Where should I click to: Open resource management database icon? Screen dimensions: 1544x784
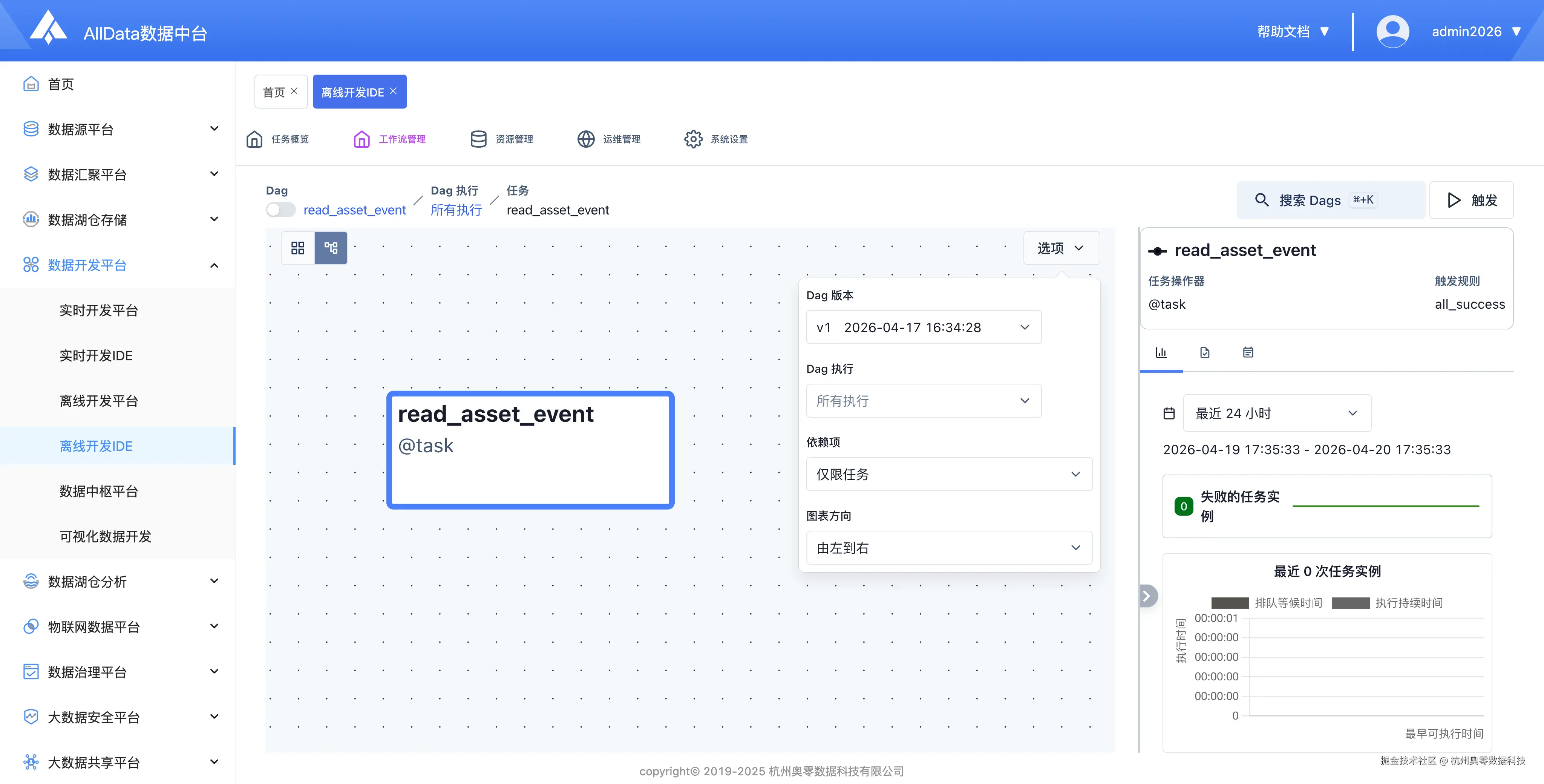tap(478, 139)
